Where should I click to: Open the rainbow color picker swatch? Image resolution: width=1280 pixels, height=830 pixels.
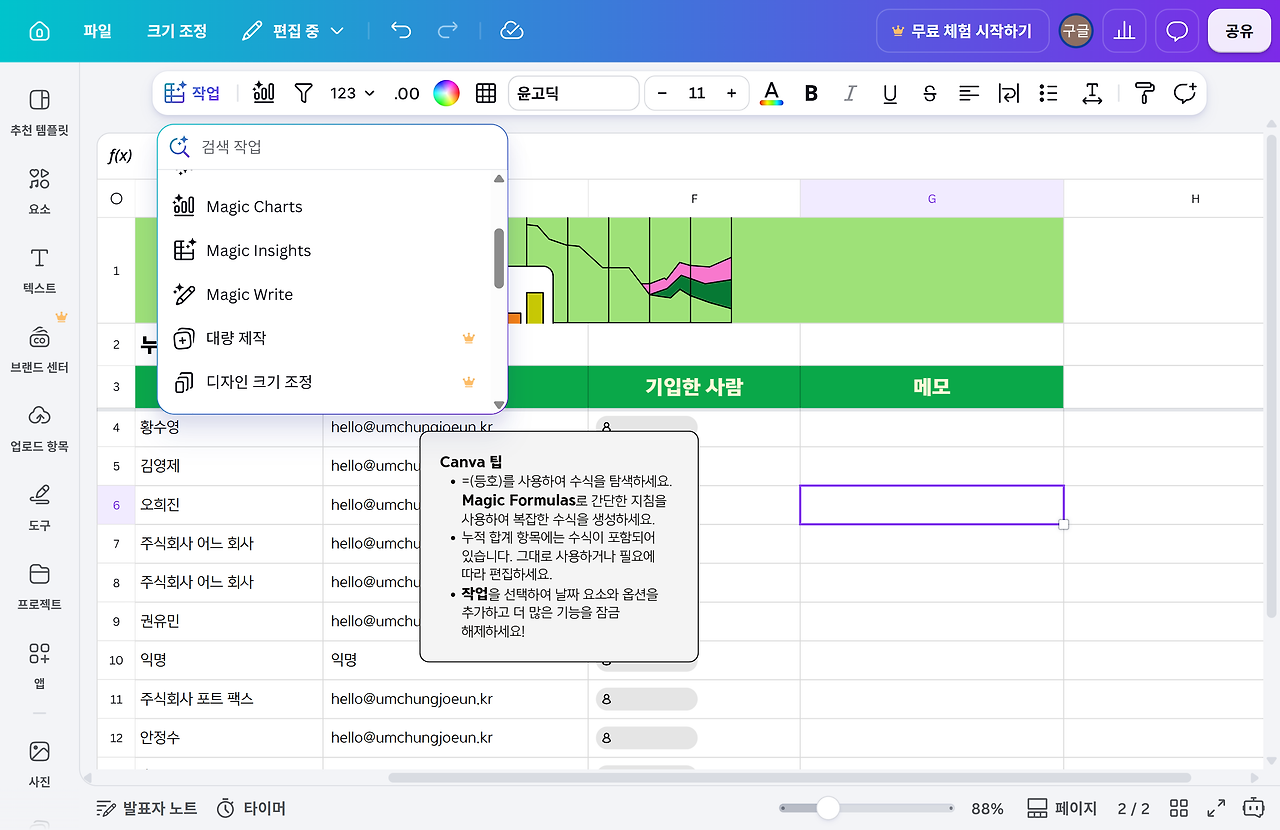click(446, 93)
